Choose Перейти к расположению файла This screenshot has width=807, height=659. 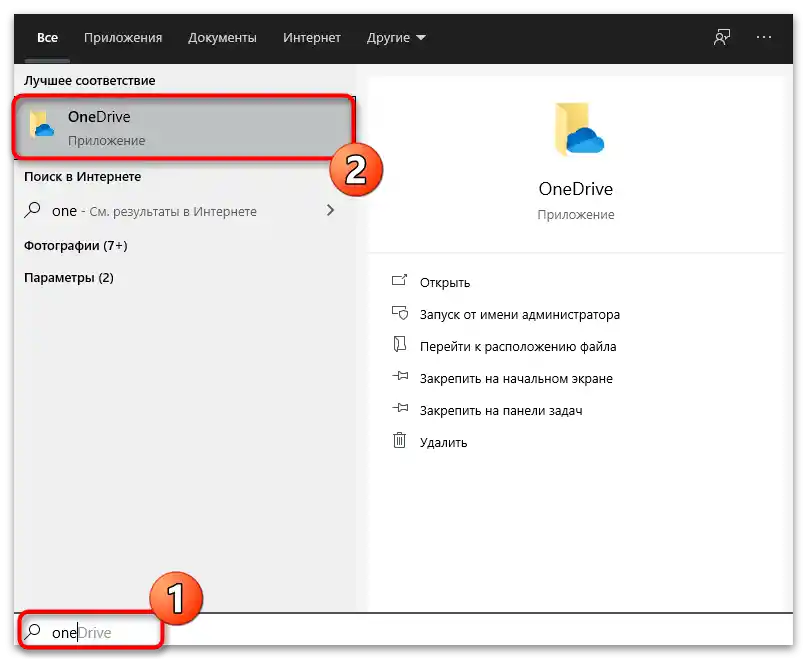[518, 346]
